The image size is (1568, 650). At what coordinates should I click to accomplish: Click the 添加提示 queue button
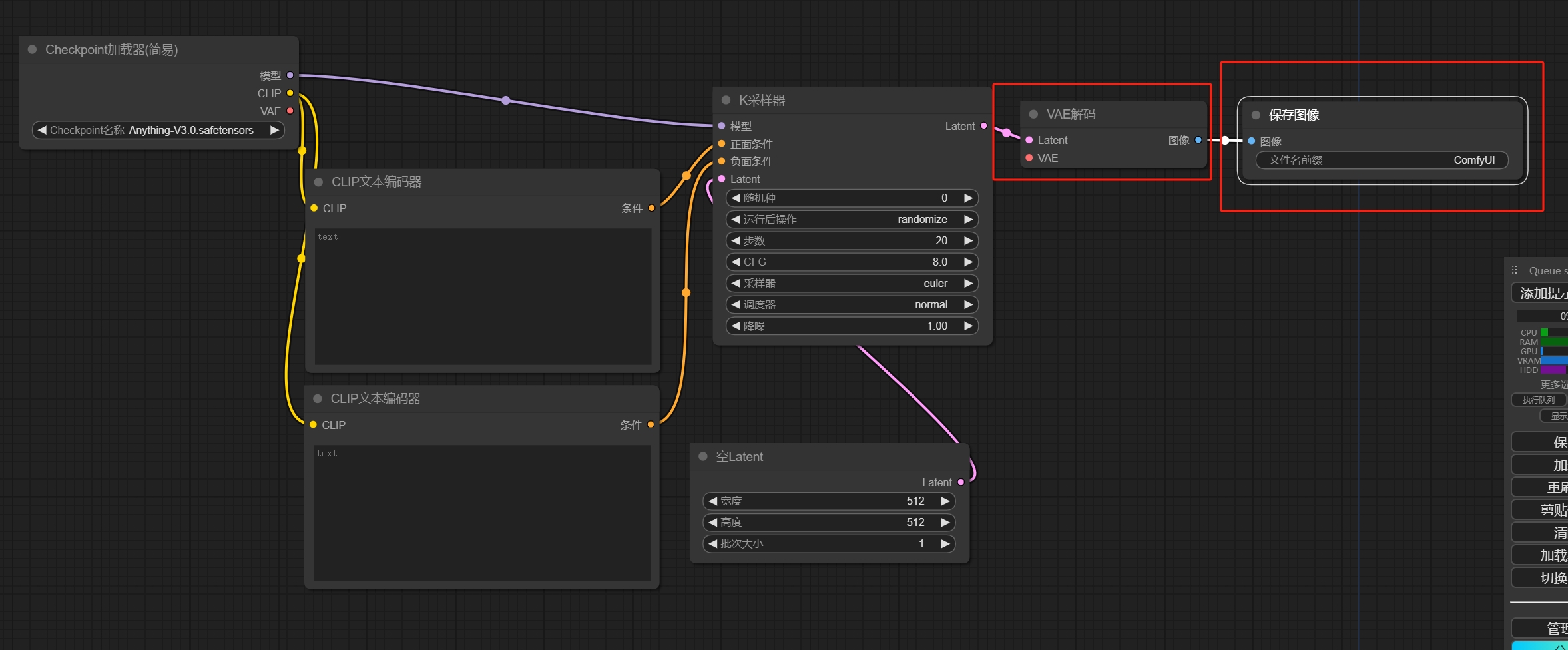pos(1540,293)
